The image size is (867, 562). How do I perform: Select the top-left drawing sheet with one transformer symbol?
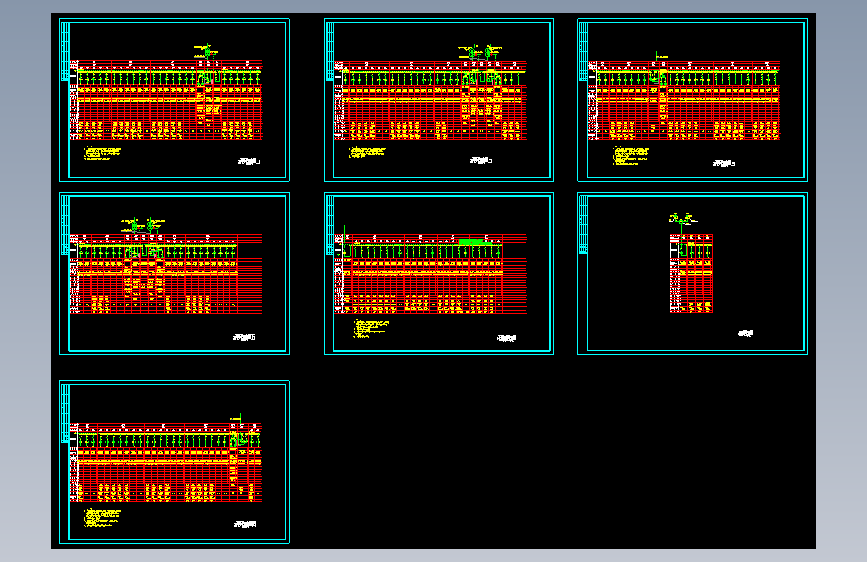[x=174, y=100]
